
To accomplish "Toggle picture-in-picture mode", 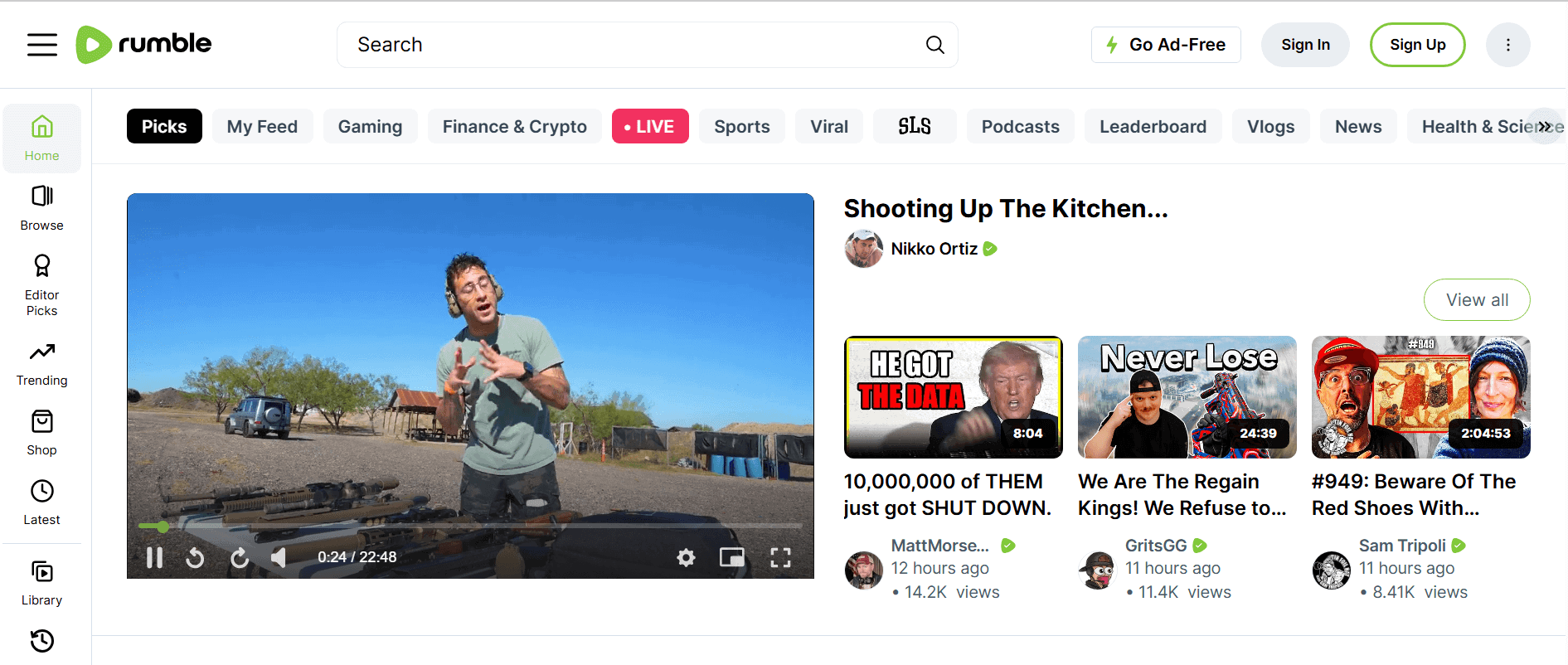I will coord(731,558).
